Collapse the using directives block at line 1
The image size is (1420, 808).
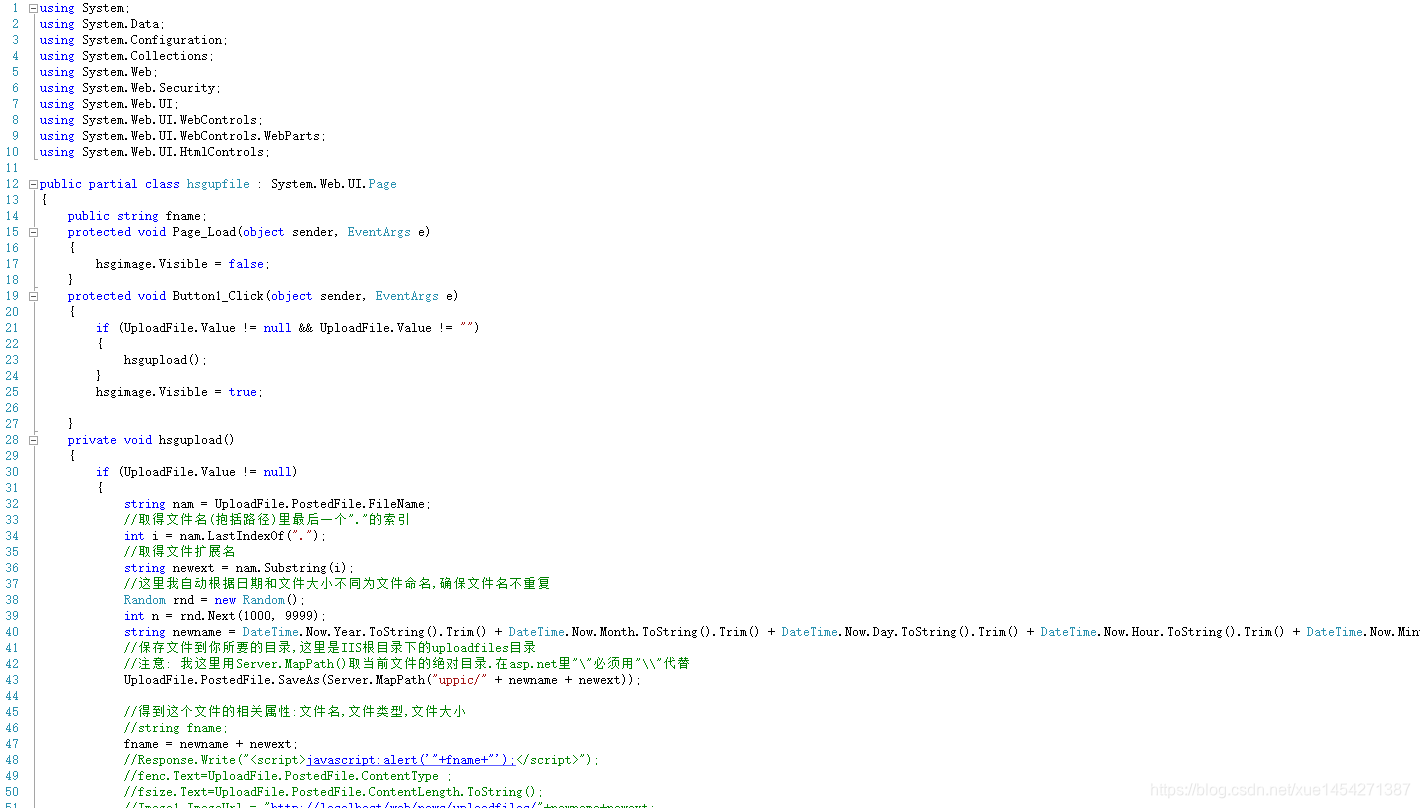point(33,8)
